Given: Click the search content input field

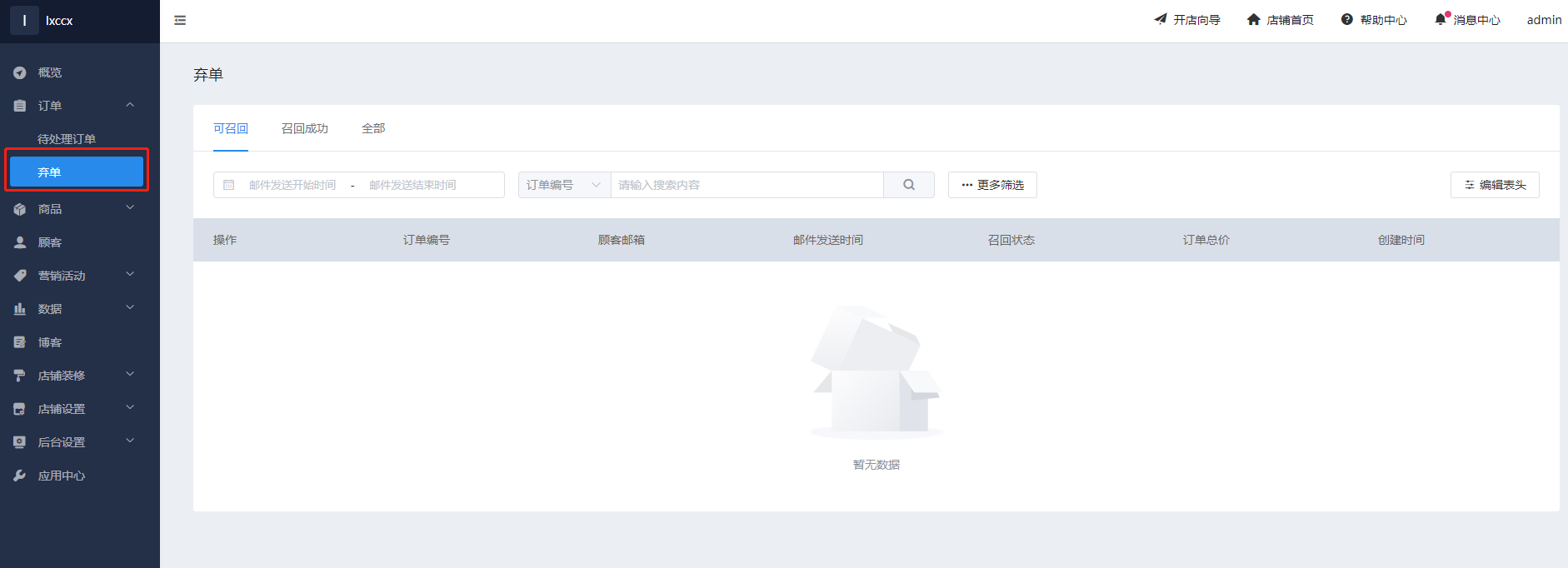Looking at the screenshot, I should coord(747,185).
